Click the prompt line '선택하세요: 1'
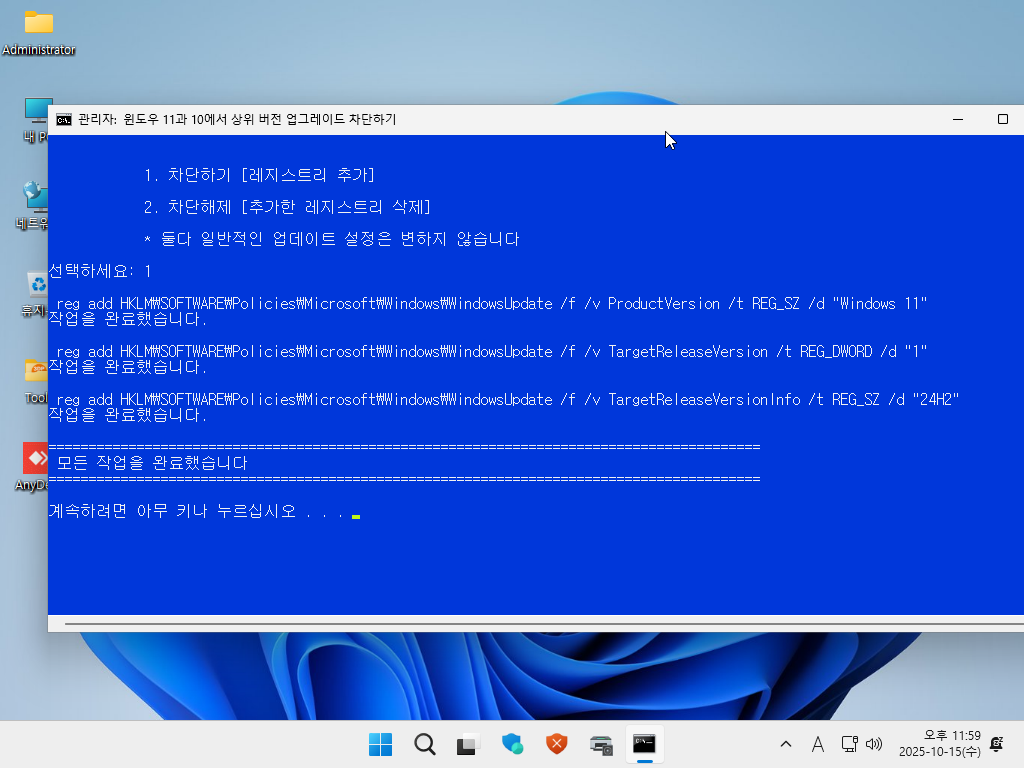The image size is (1024, 768). pos(100,271)
